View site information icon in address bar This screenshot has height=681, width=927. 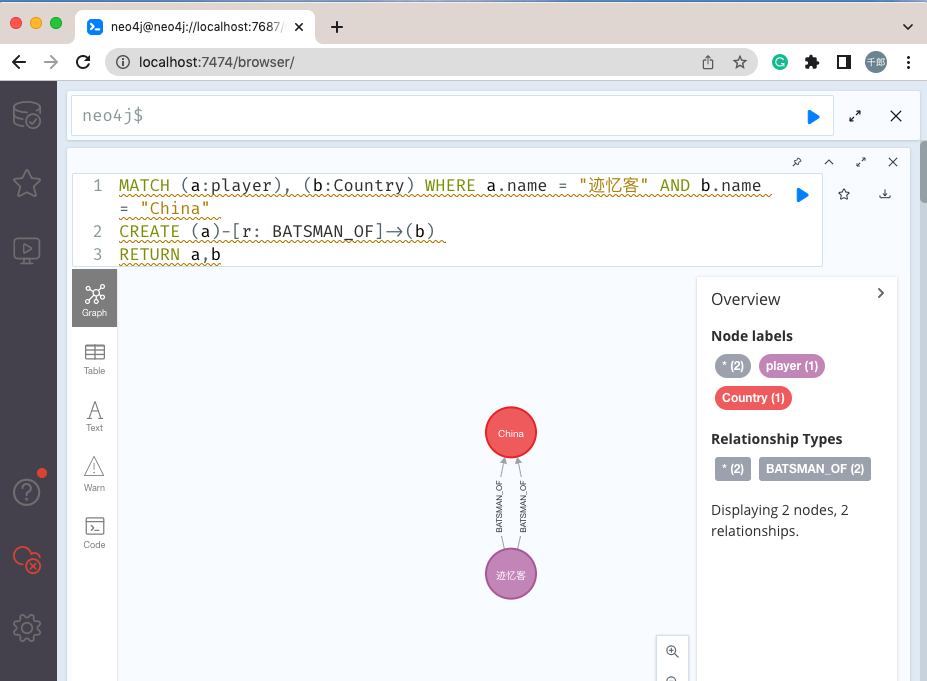122,62
